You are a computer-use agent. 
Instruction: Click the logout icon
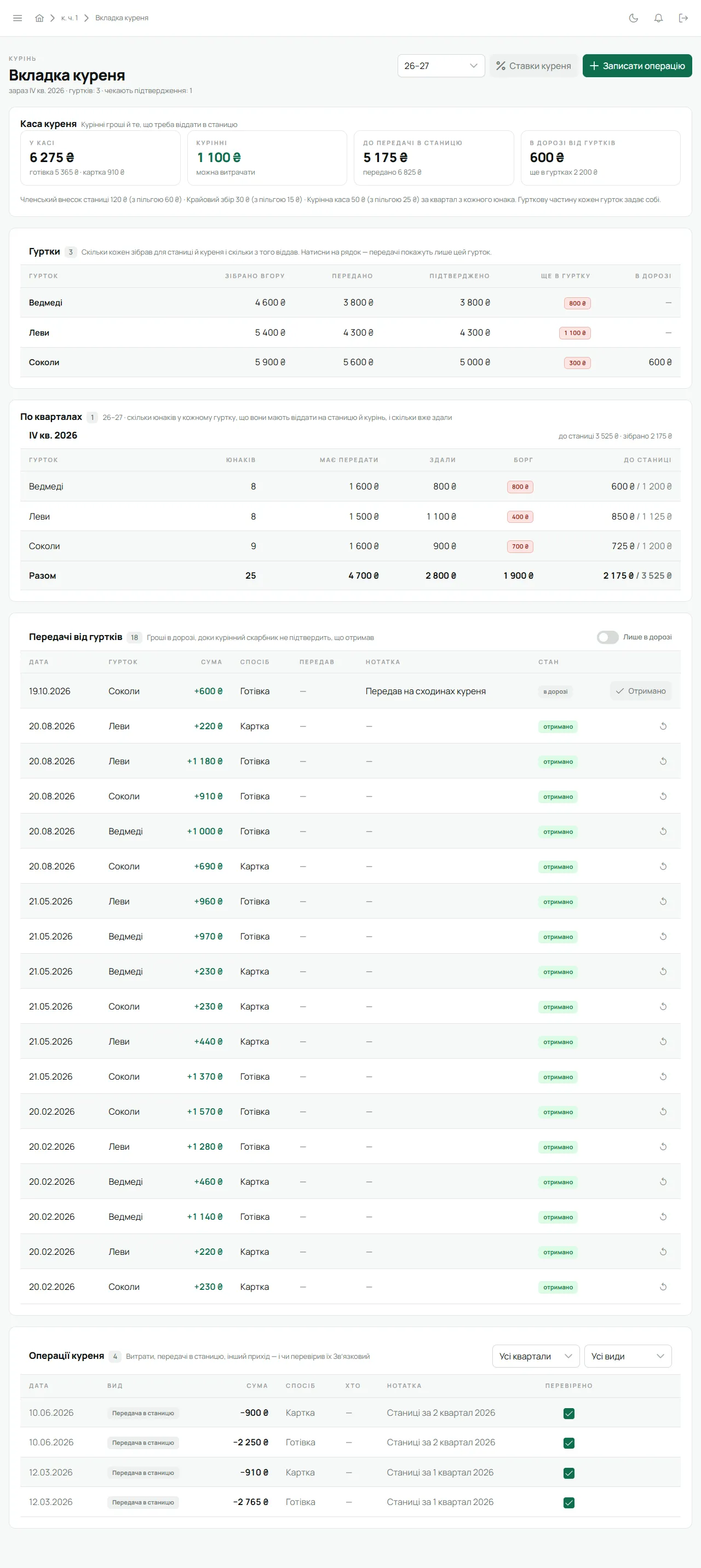click(683, 18)
